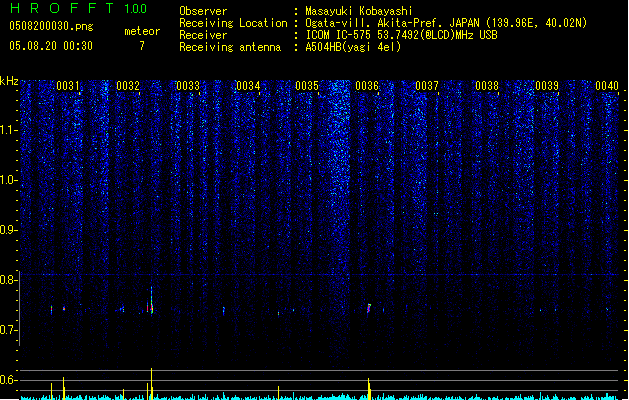Click the observer name Masayuki Kobayashi

click(359, 11)
